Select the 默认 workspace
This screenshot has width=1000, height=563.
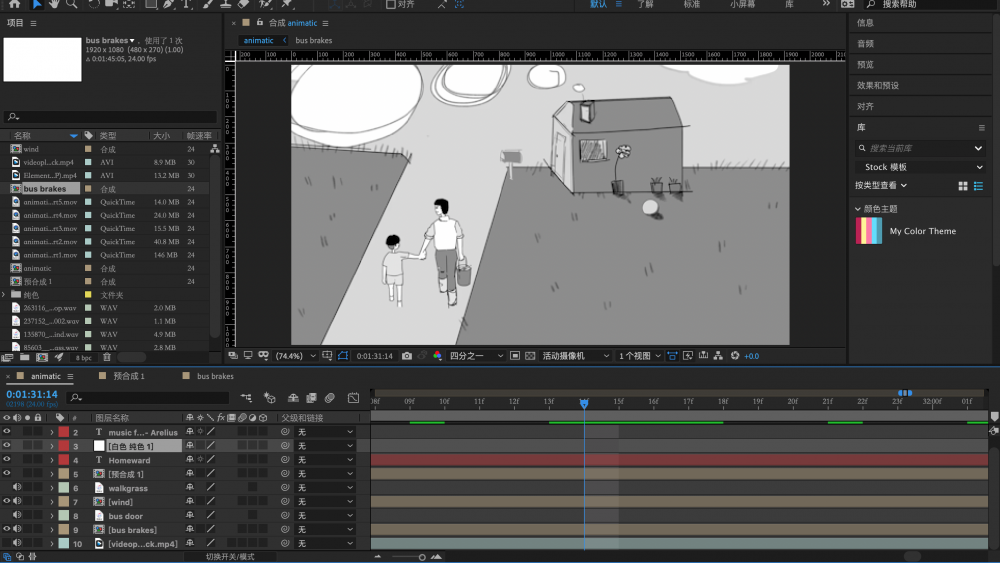[x=598, y=4]
